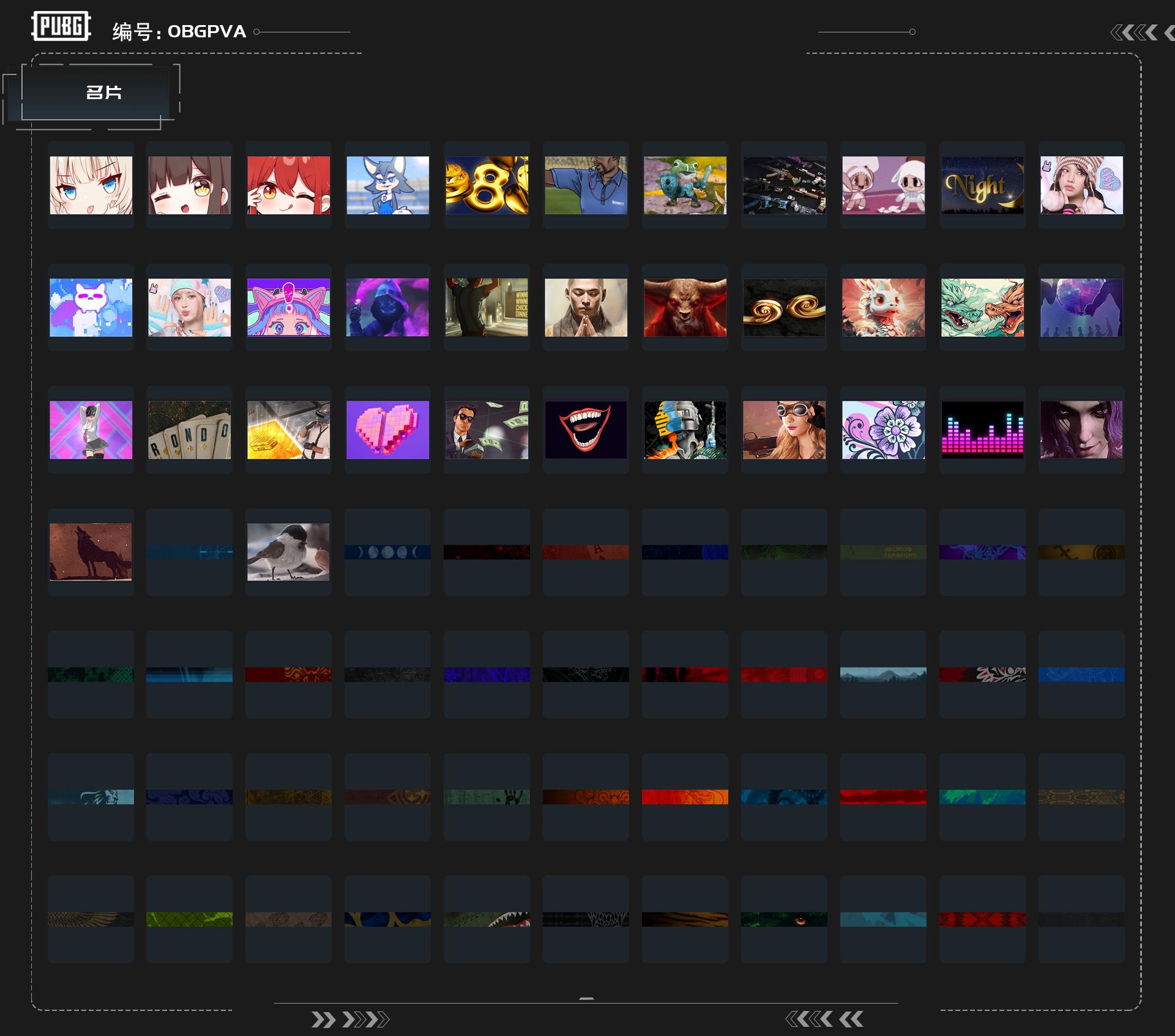Select the RONDO playing cards thumbnail
The height and width of the screenshot is (1036, 1175).
click(x=190, y=430)
